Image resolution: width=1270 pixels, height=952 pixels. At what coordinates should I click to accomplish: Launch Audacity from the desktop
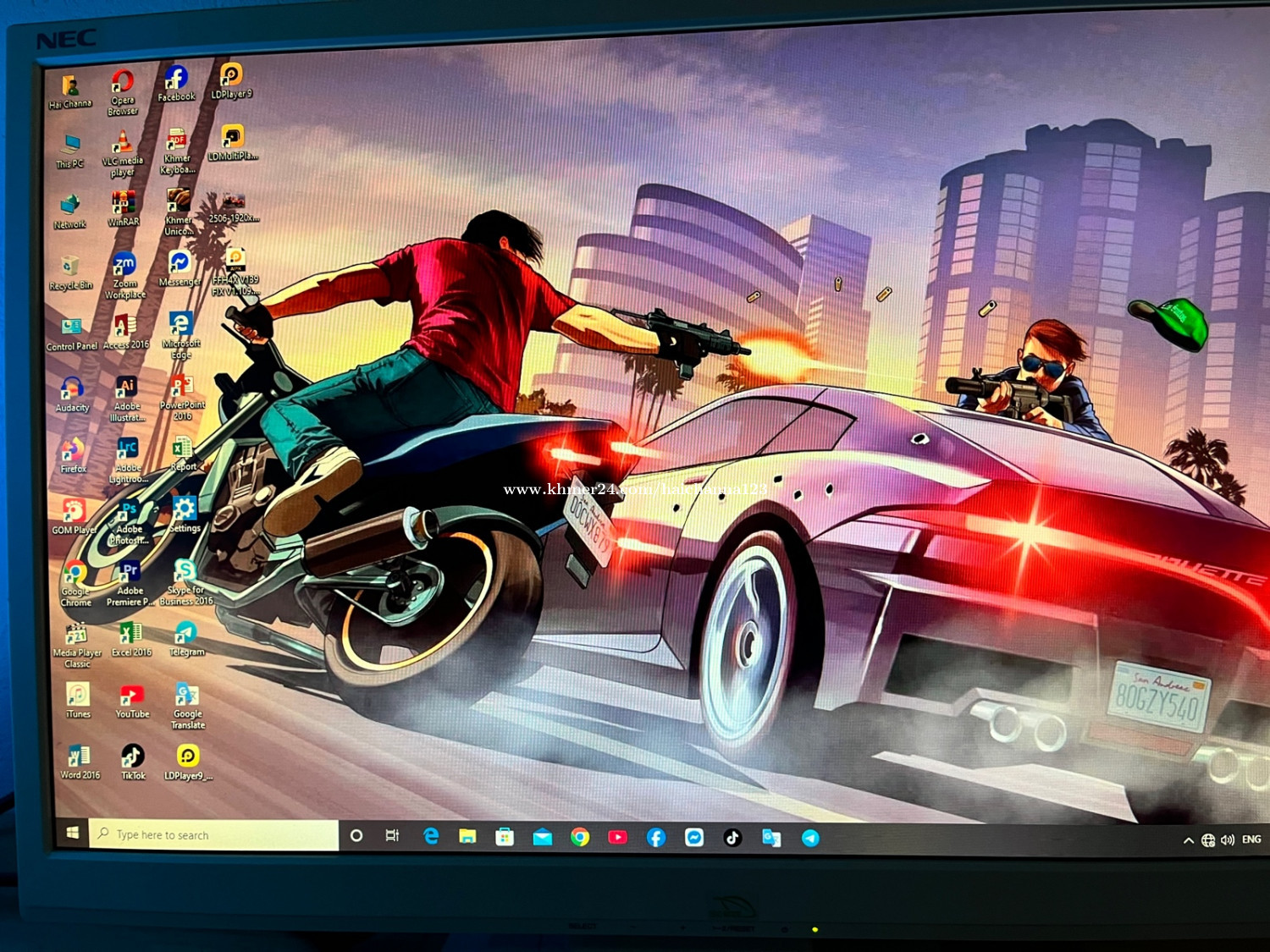72,395
